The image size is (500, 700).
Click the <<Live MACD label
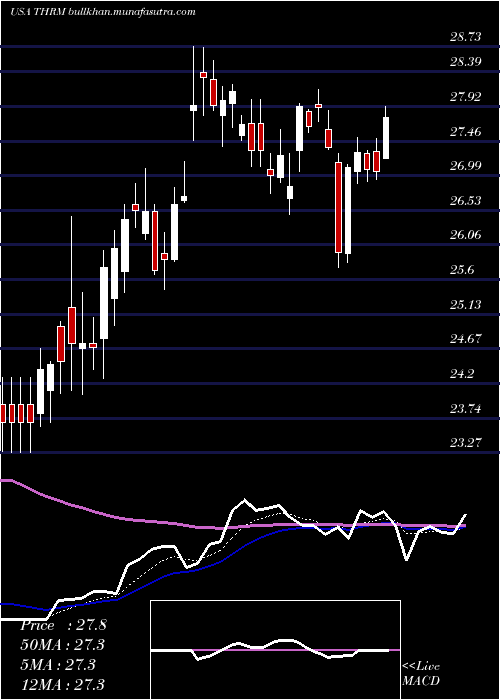pyautogui.click(x=421, y=673)
